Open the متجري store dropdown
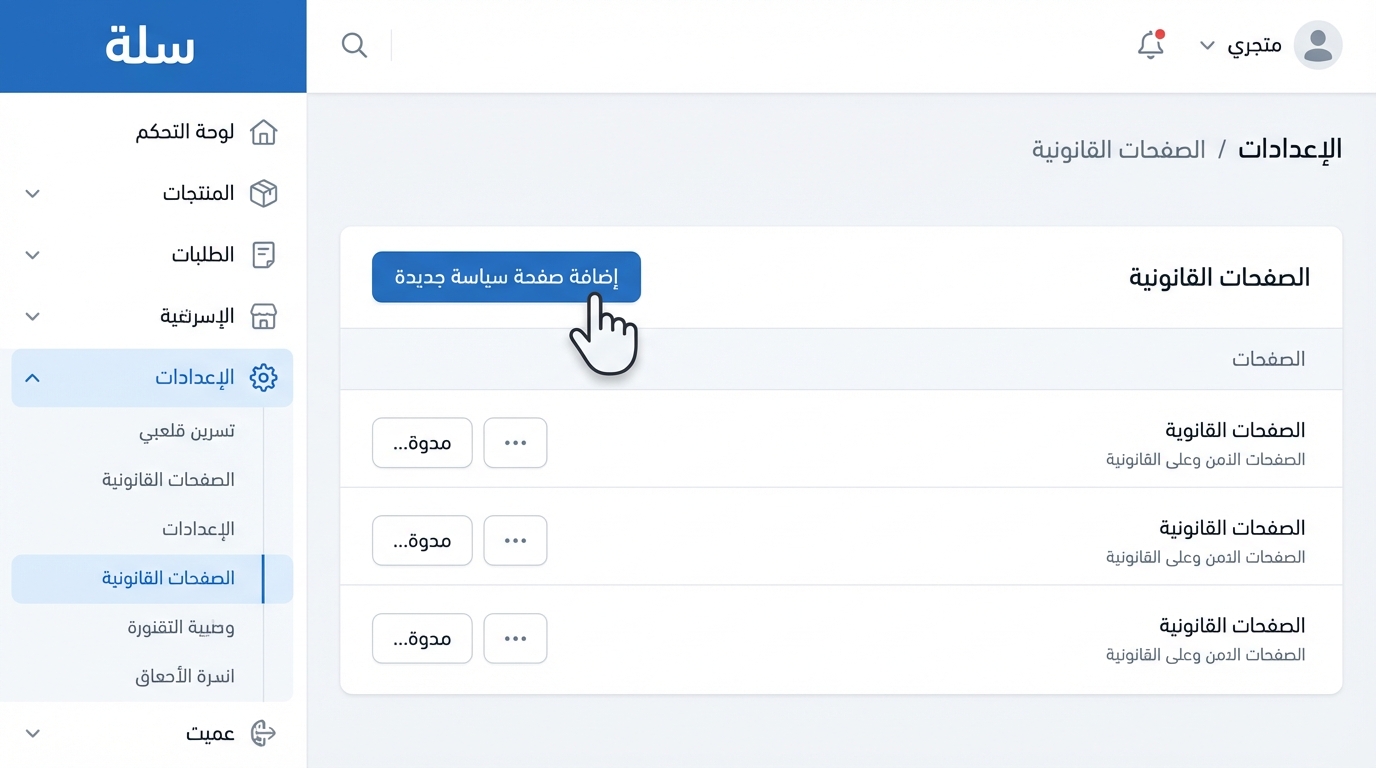 1240,45
